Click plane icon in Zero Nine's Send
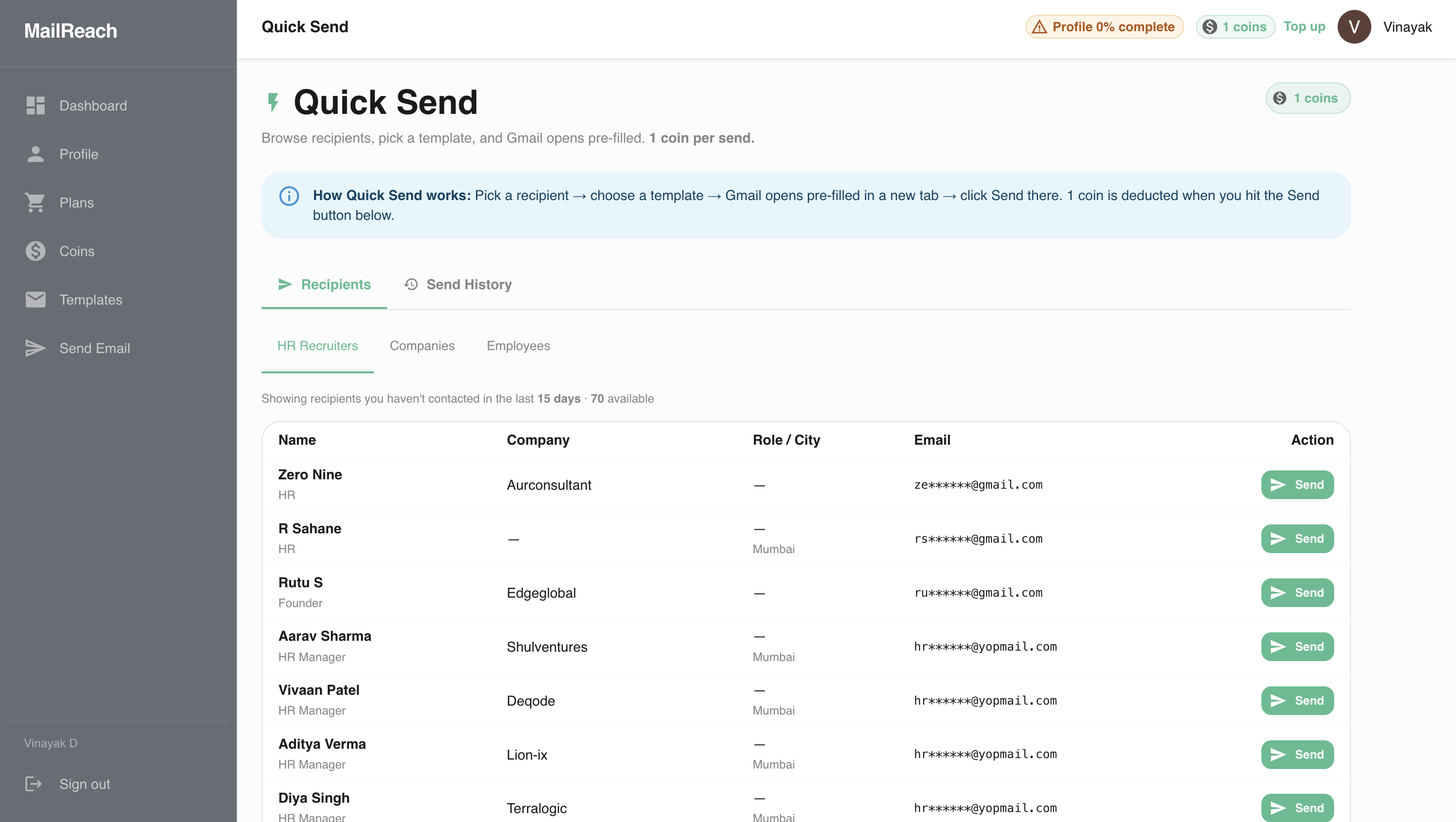 [1278, 485]
